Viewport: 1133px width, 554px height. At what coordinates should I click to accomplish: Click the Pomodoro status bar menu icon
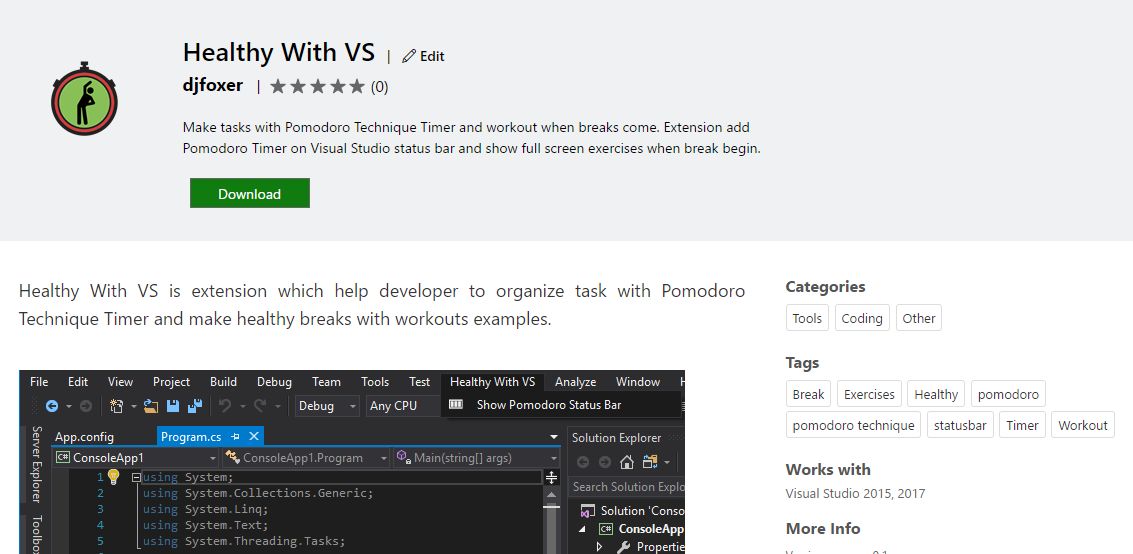[455, 404]
